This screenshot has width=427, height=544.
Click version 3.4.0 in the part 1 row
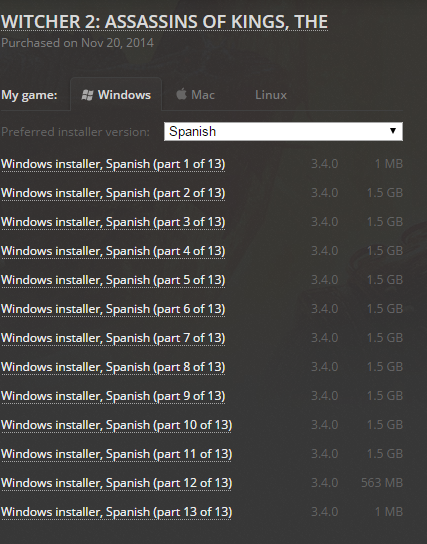(x=325, y=164)
